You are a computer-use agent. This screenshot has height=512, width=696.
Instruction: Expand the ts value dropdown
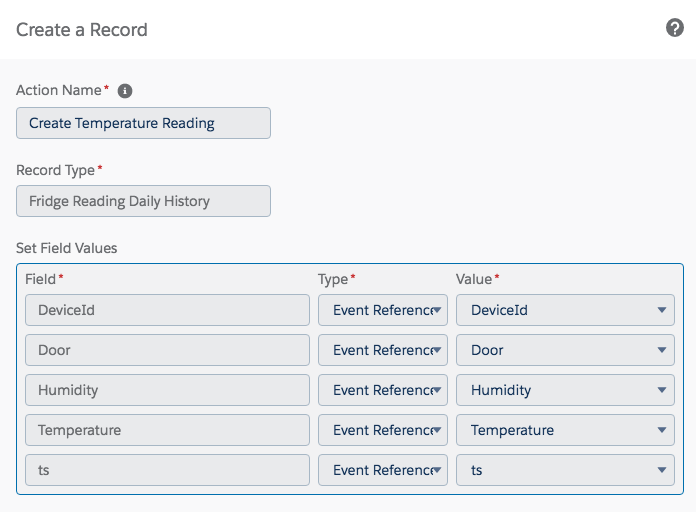tap(565, 470)
